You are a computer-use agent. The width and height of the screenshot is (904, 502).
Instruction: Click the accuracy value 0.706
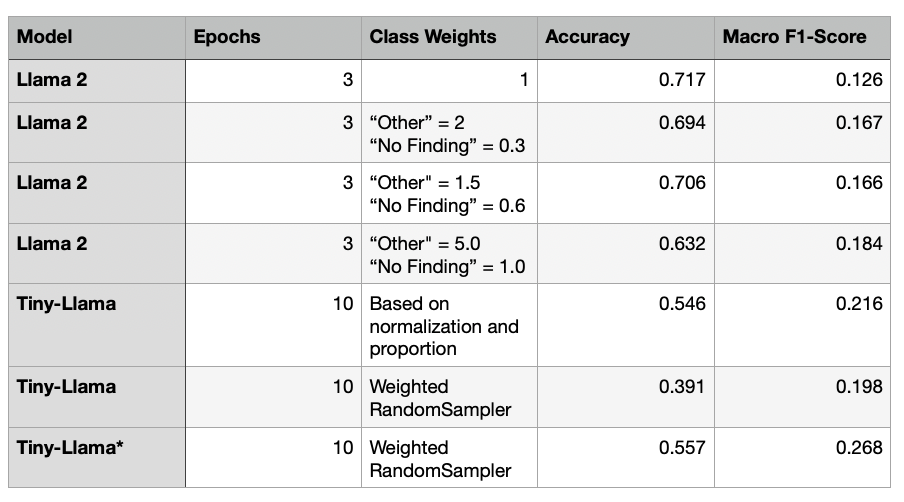pyautogui.click(x=682, y=183)
